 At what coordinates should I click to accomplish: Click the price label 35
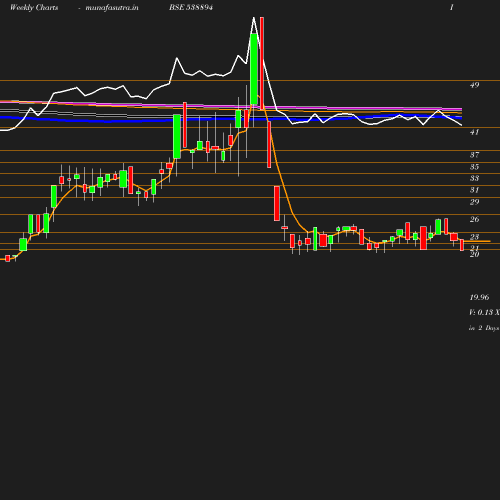click(474, 167)
